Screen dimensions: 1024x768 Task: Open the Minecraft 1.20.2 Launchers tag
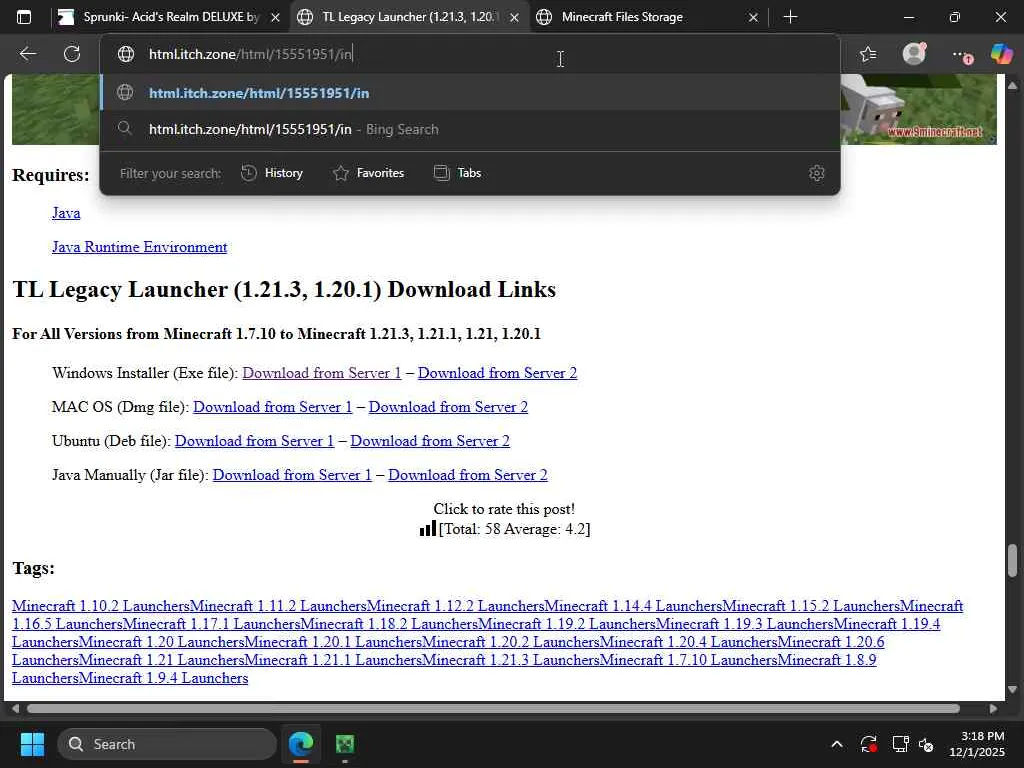coord(444,642)
